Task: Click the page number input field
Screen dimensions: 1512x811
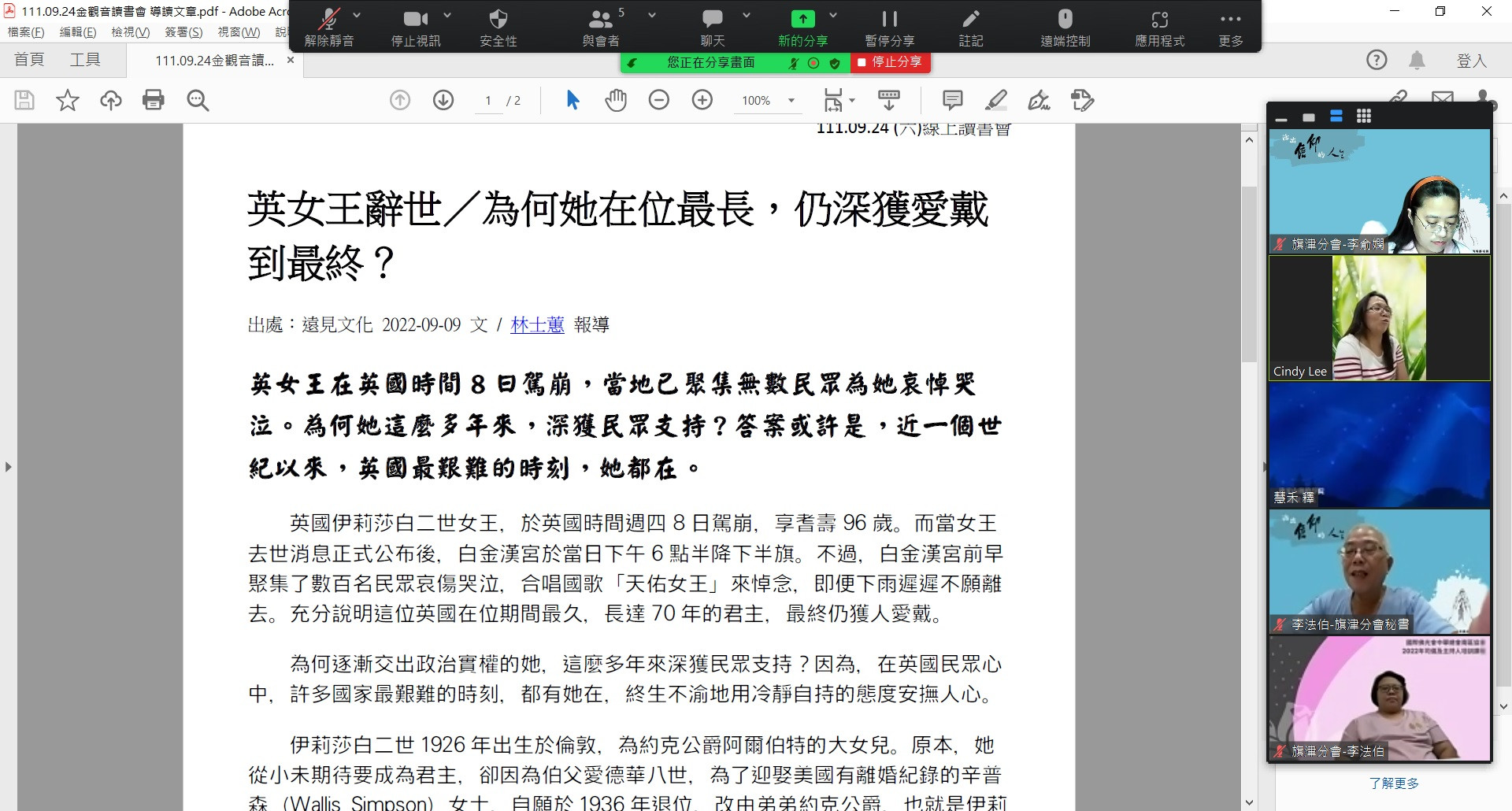Action: tap(488, 100)
